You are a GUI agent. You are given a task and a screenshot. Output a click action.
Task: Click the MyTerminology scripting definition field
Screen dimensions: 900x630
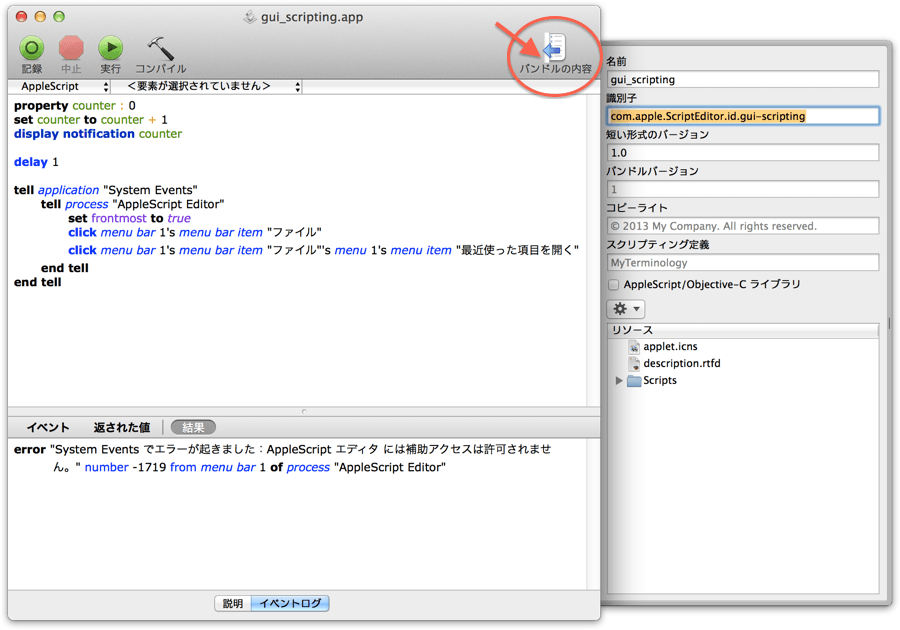(x=743, y=263)
